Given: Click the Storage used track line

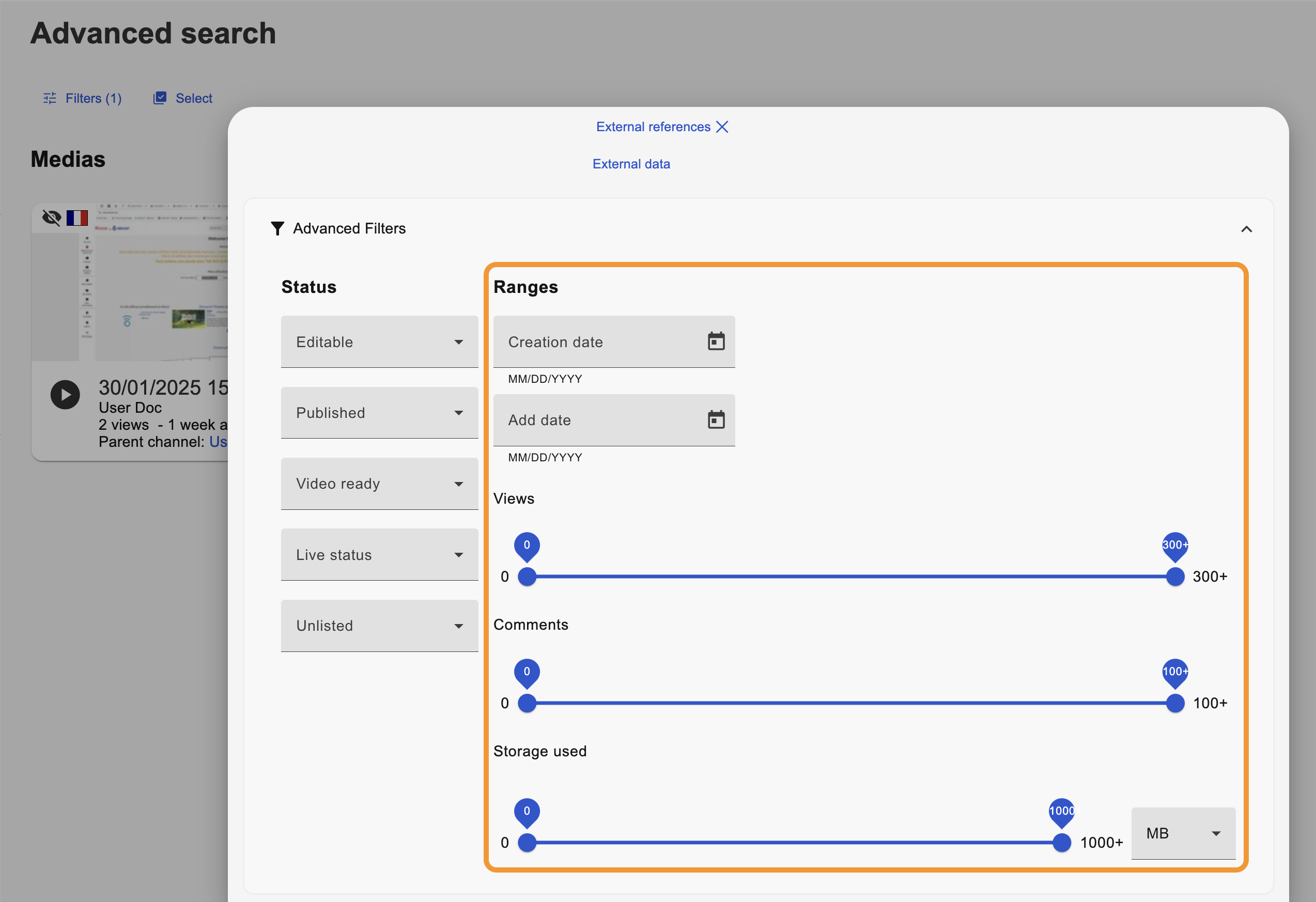Looking at the screenshot, I should point(794,842).
